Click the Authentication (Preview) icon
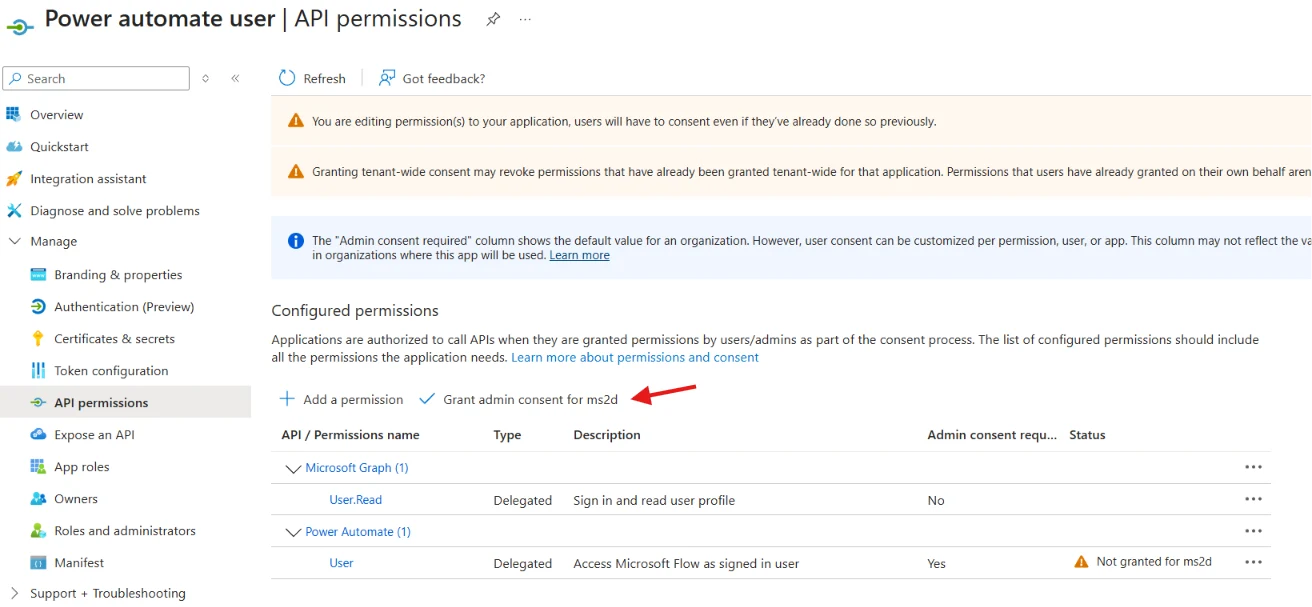This screenshot has width=1312, height=607. (x=38, y=306)
